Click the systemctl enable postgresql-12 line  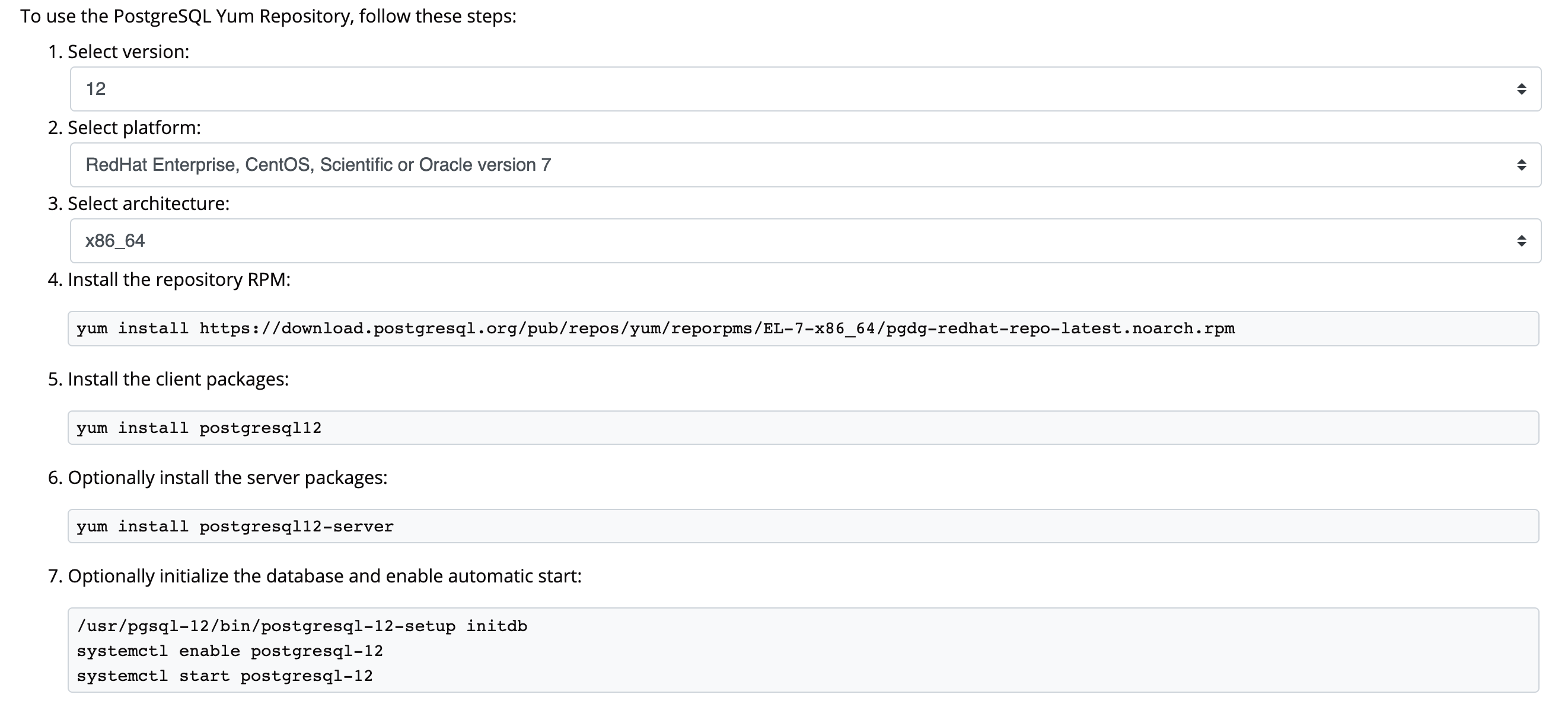coord(231,649)
